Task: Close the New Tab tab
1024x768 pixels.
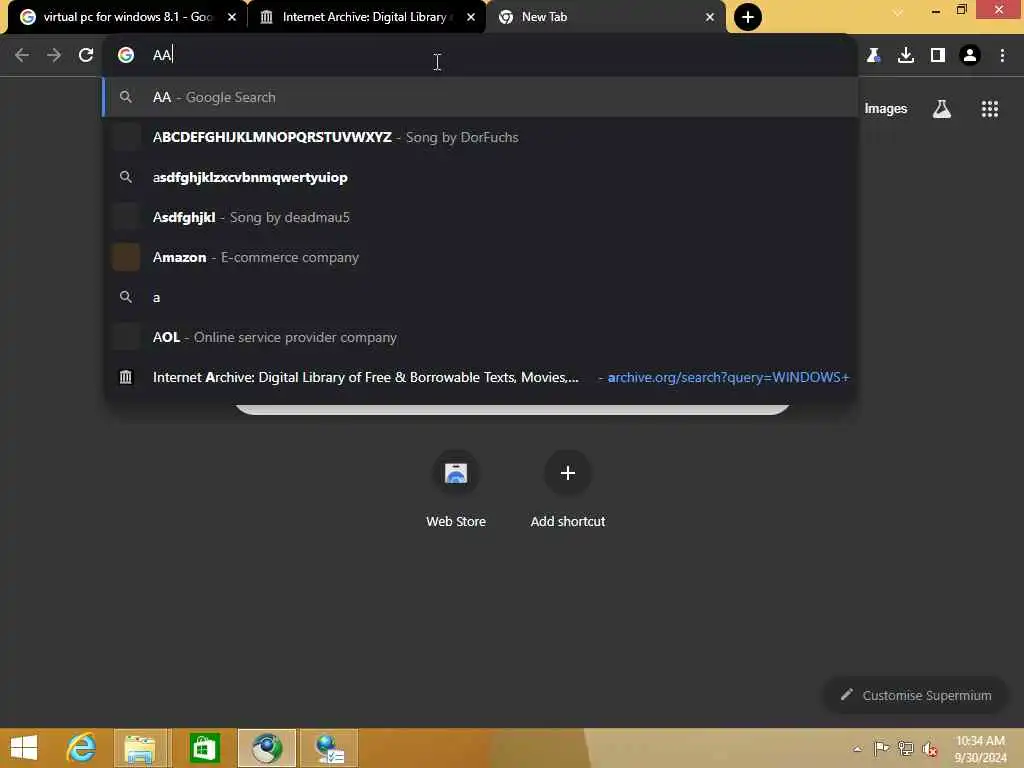Action: [x=710, y=17]
